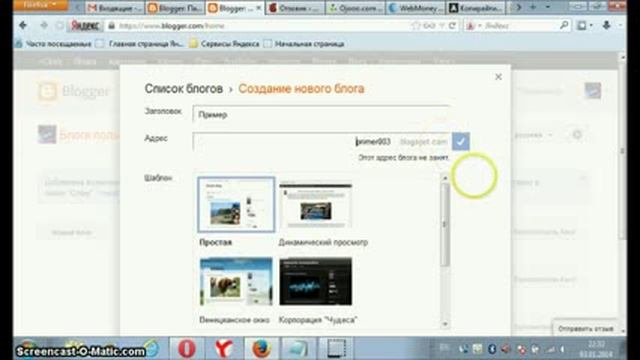The height and width of the screenshot is (360, 640).
Task: Open the tab list dropdown arrow
Action: [547, 7]
